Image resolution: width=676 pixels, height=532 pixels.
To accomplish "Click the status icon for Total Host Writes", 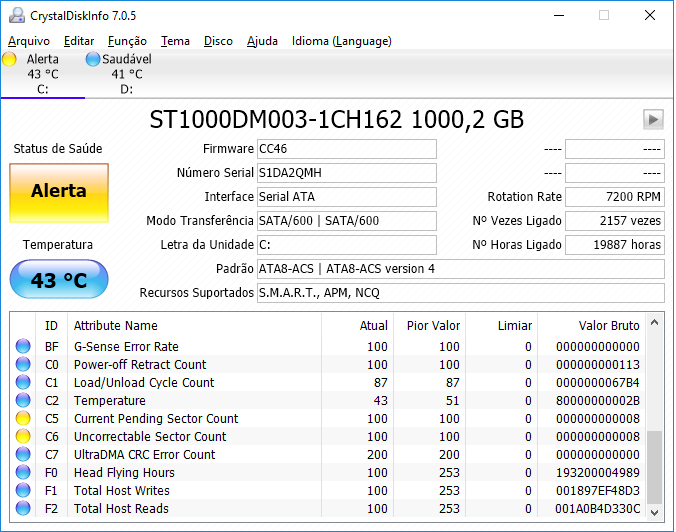I will (23, 490).
